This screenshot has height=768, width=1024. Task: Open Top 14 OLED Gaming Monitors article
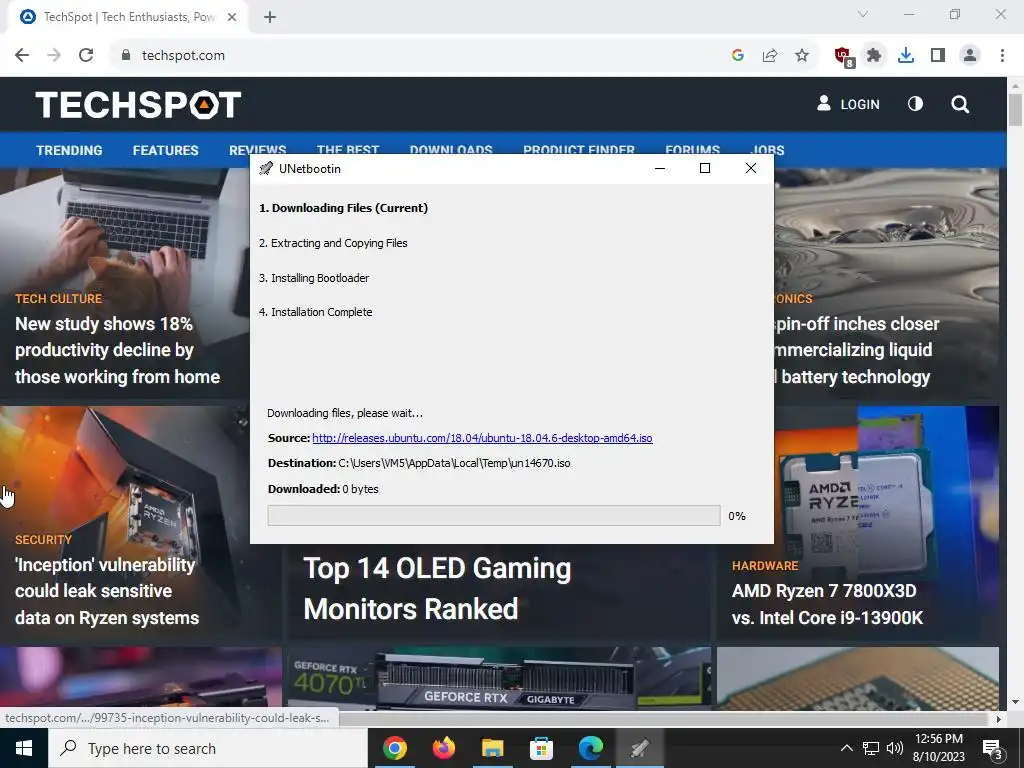click(x=437, y=588)
